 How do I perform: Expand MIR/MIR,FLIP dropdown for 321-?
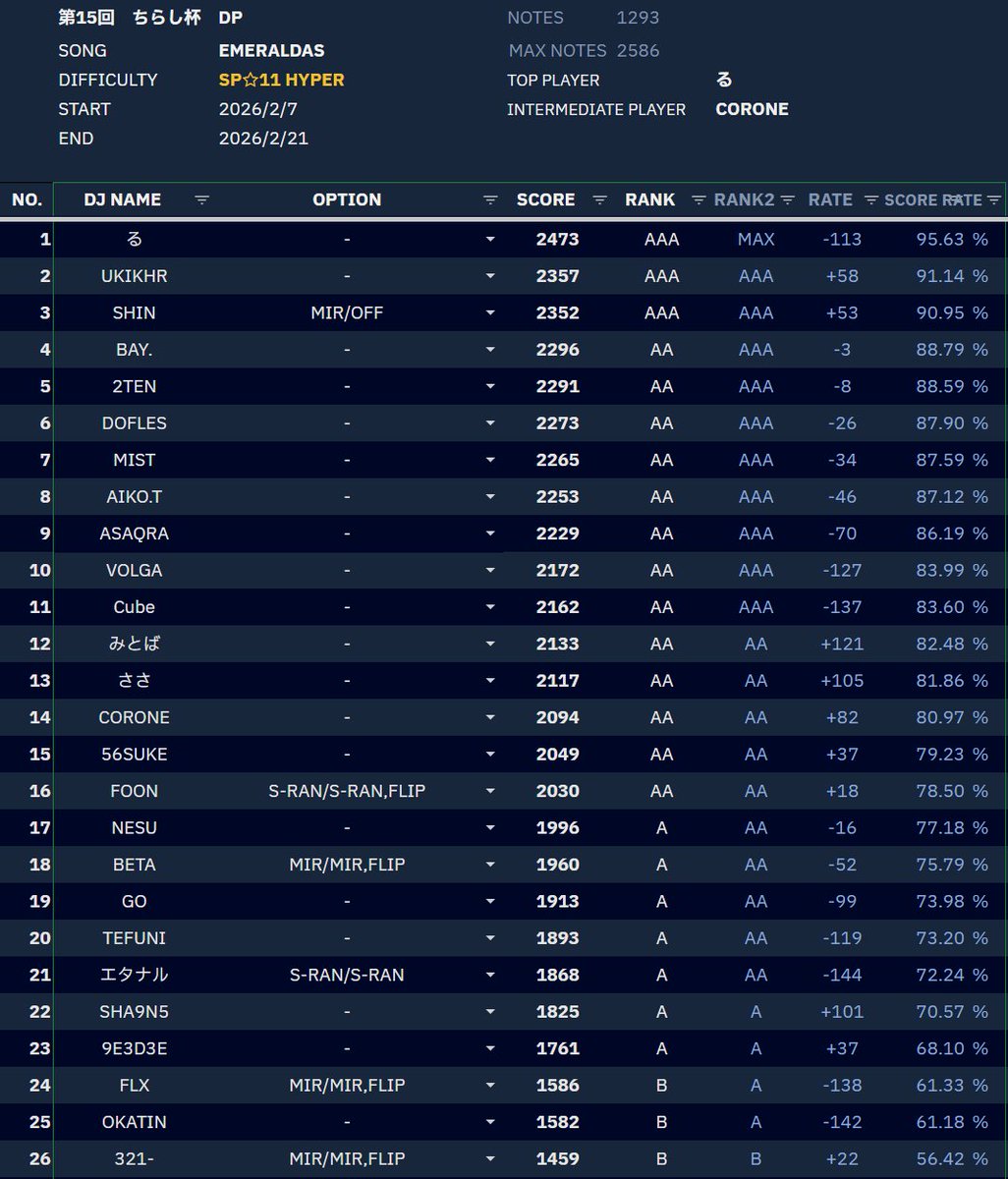coord(490,1159)
